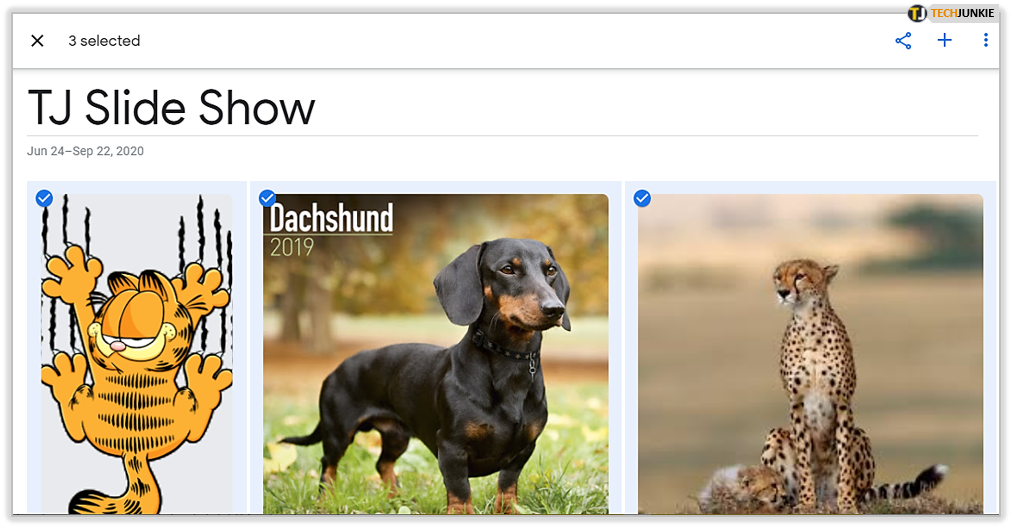Click the Jun 24–Sep 22, 2020 date text
Image resolution: width=1012 pixels, height=528 pixels.
(85, 151)
